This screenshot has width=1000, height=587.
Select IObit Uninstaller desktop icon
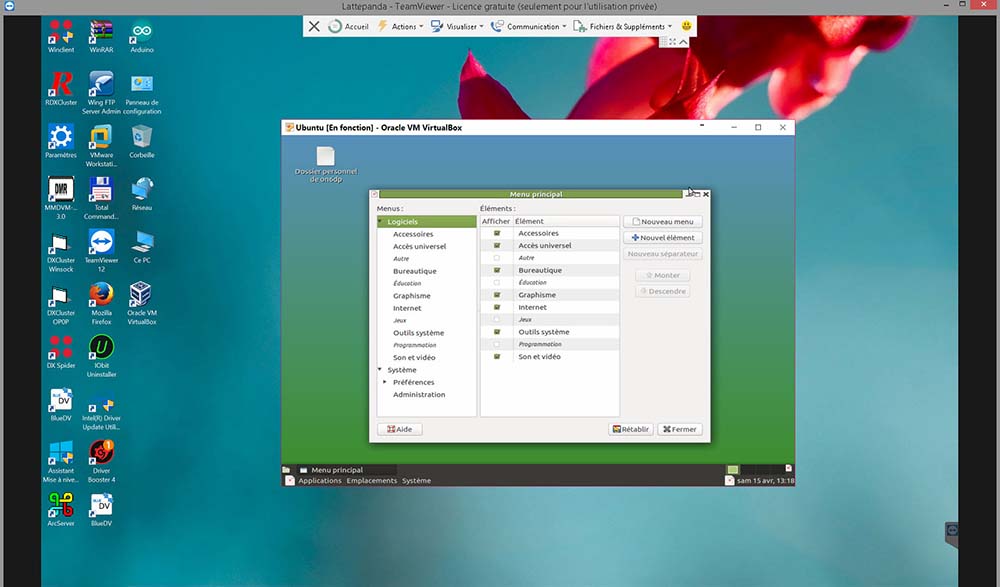(101, 356)
